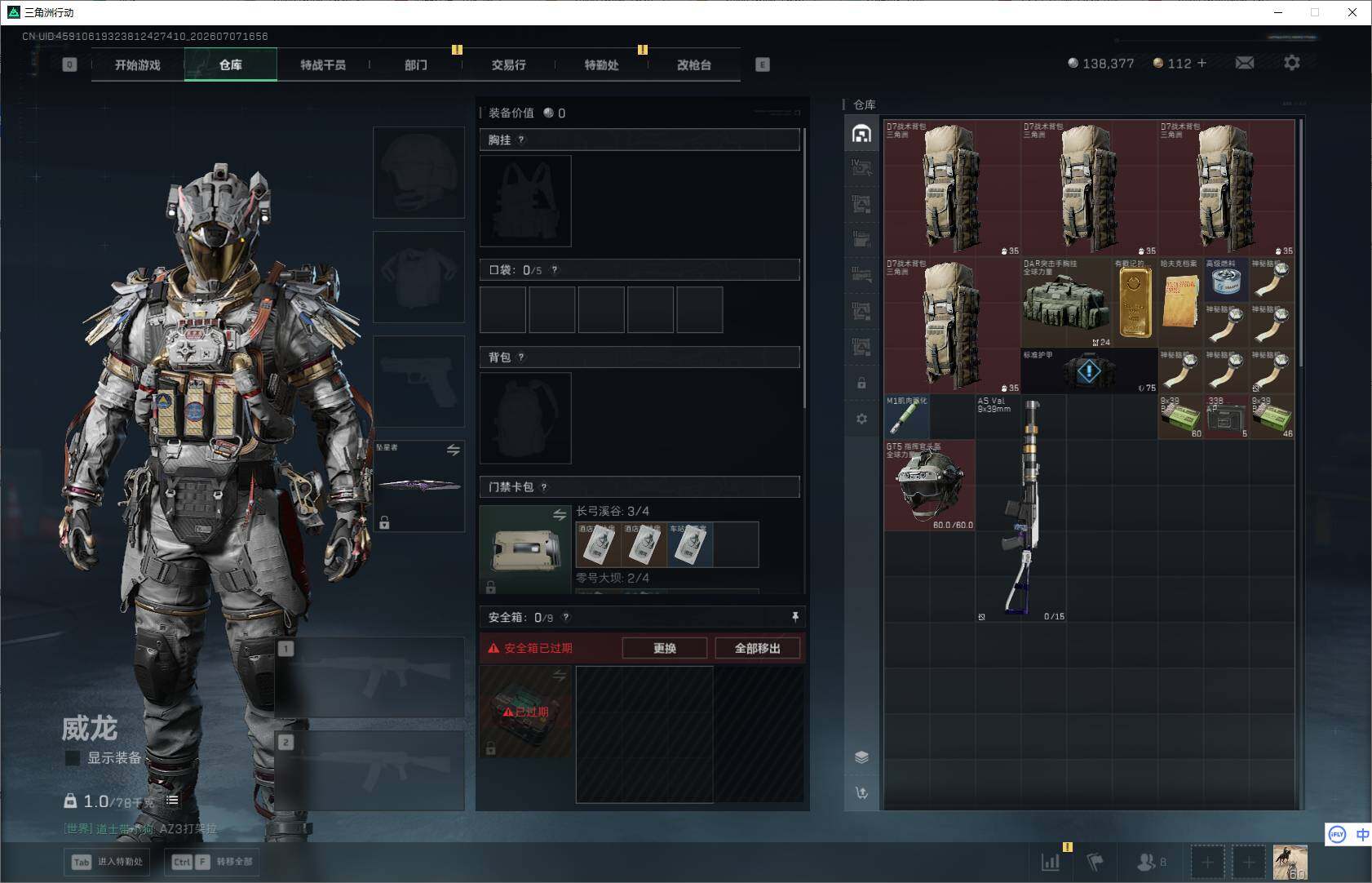Select the GT5 指挥官头盔 helmet
The height and width of the screenshot is (883, 1372).
coord(929,486)
